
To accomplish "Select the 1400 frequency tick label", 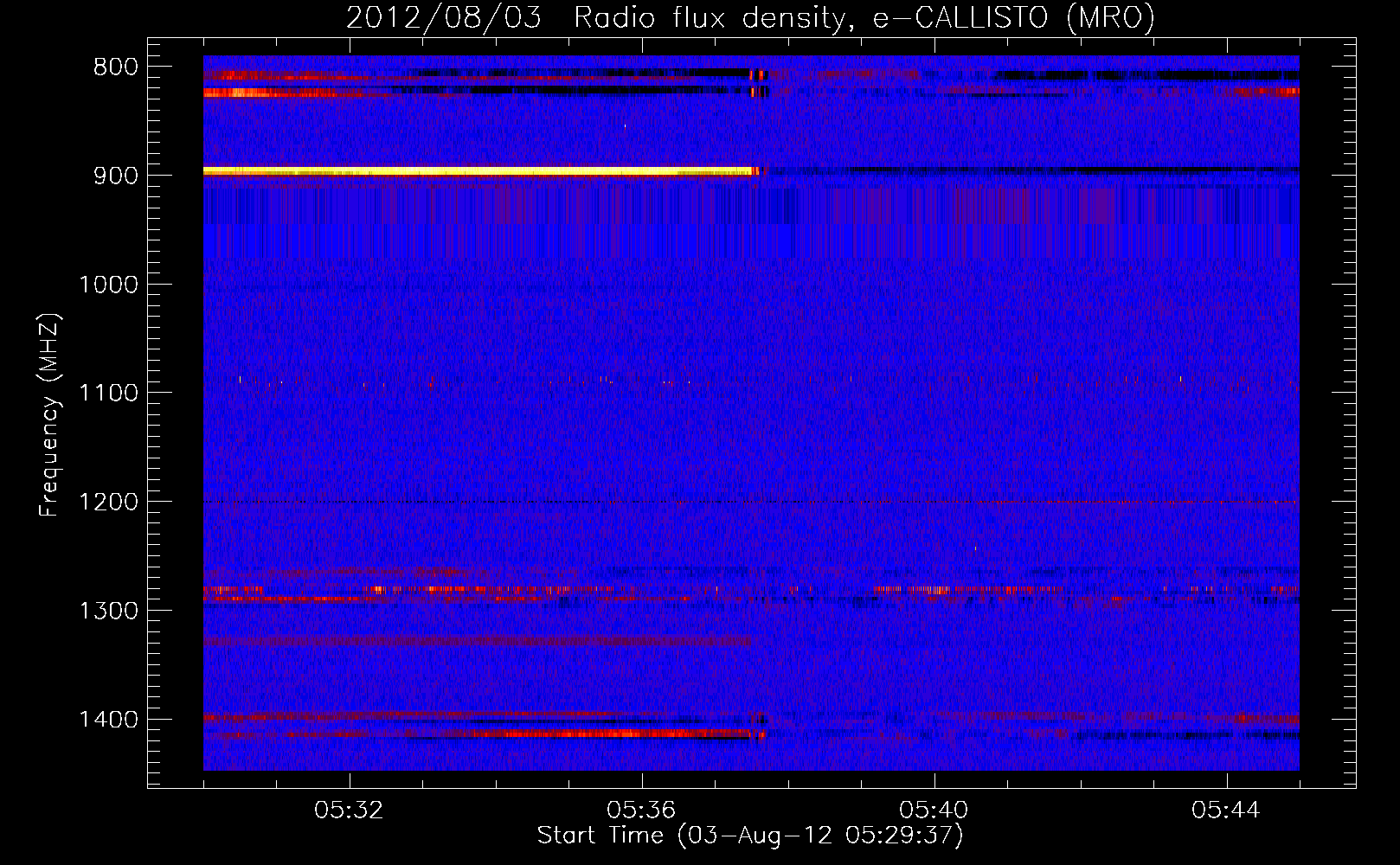I will [x=108, y=720].
